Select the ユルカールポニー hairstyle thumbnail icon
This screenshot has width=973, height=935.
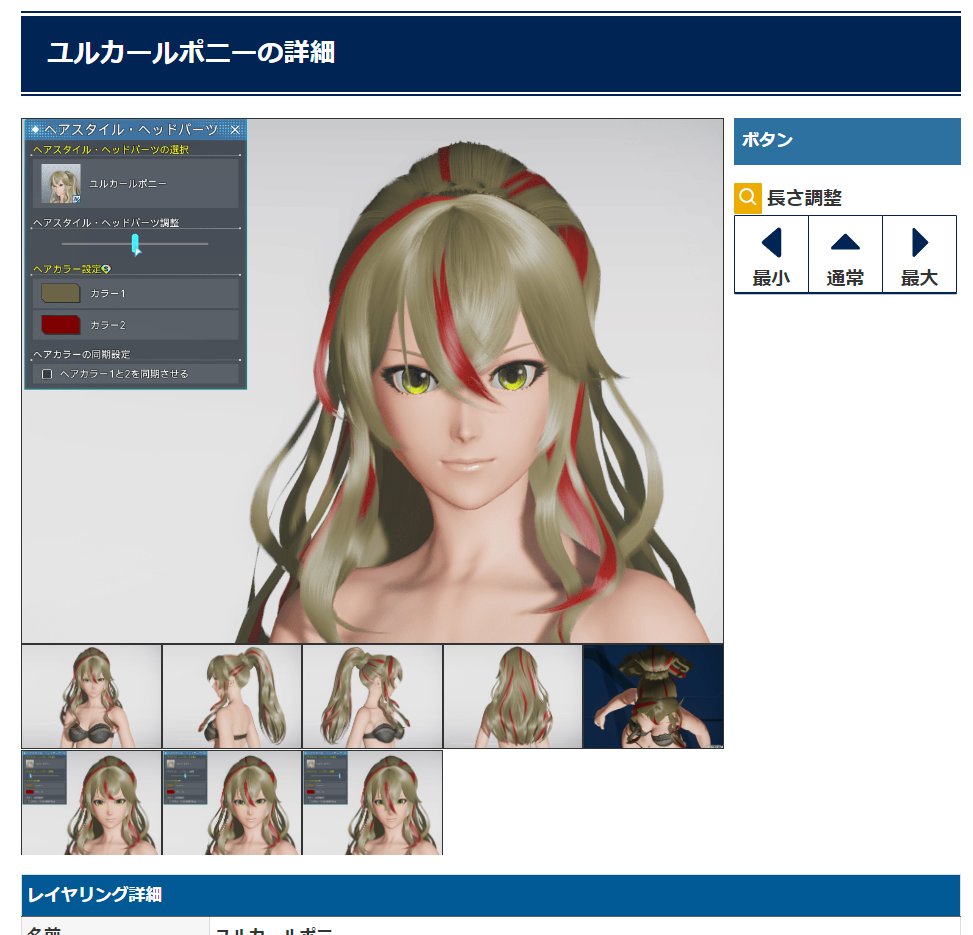(63, 184)
